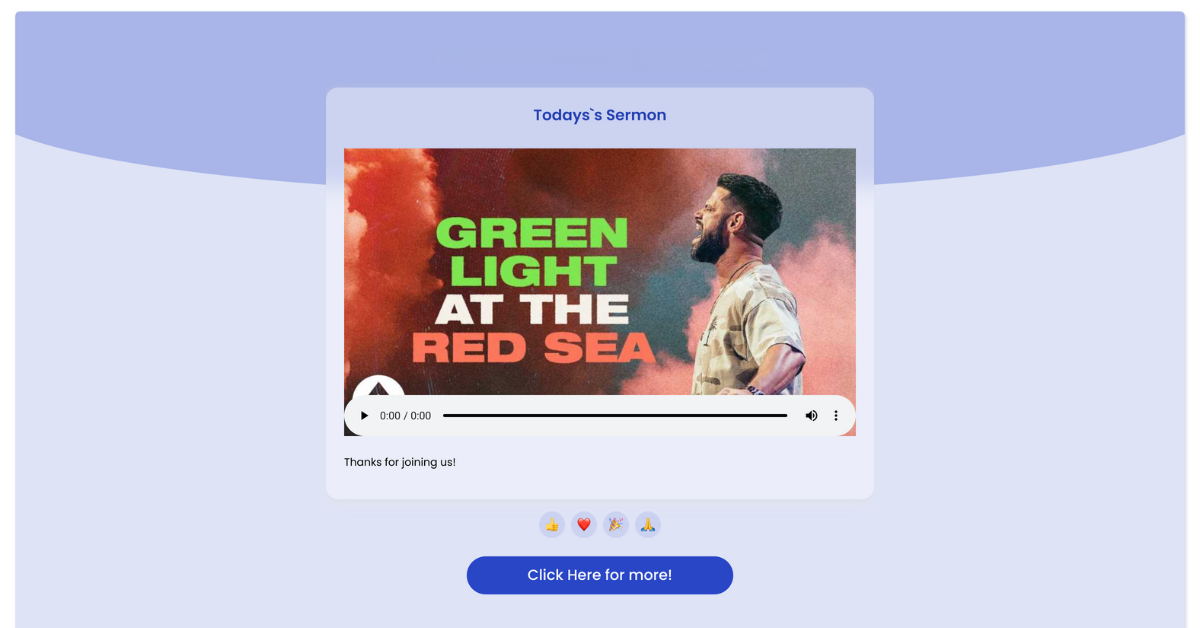Click the "Click Here for more!" button
Image resolution: width=1200 pixels, height=628 pixels.
600,575
